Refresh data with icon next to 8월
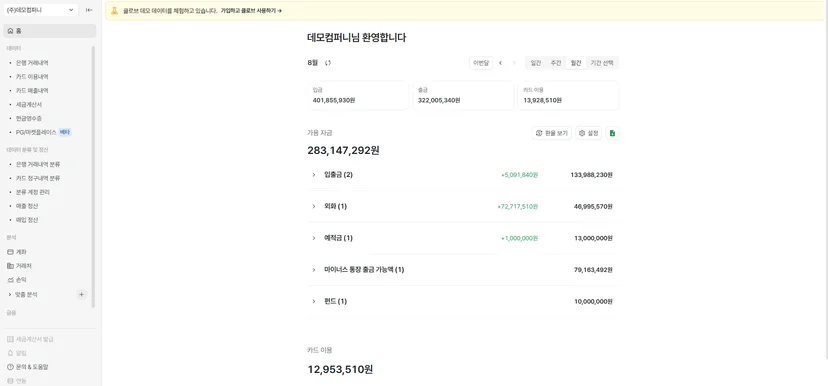The width and height of the screenshot is (828, 386). pyautogui.click(x=328, y=63)
